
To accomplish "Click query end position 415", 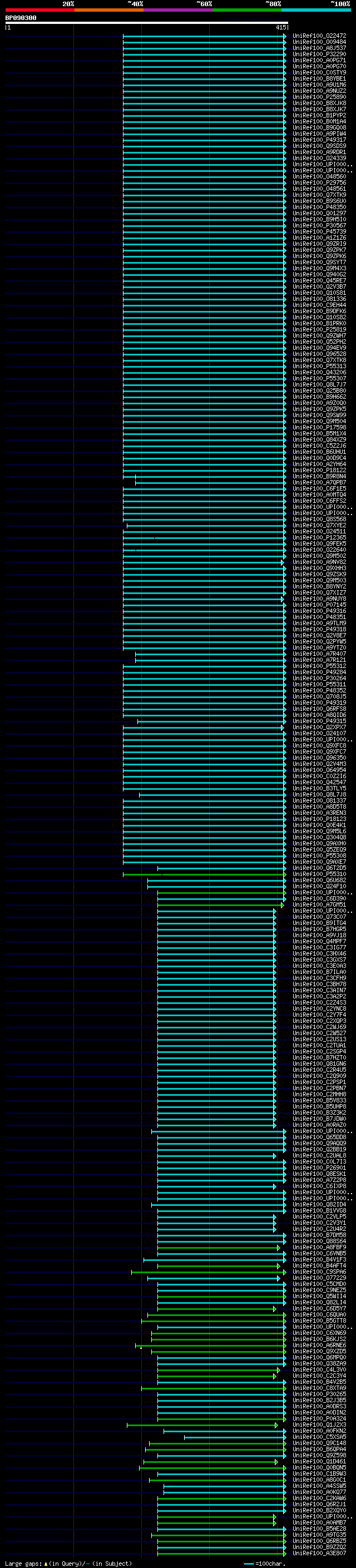I will pyautogui.click(x=281, y=27).
